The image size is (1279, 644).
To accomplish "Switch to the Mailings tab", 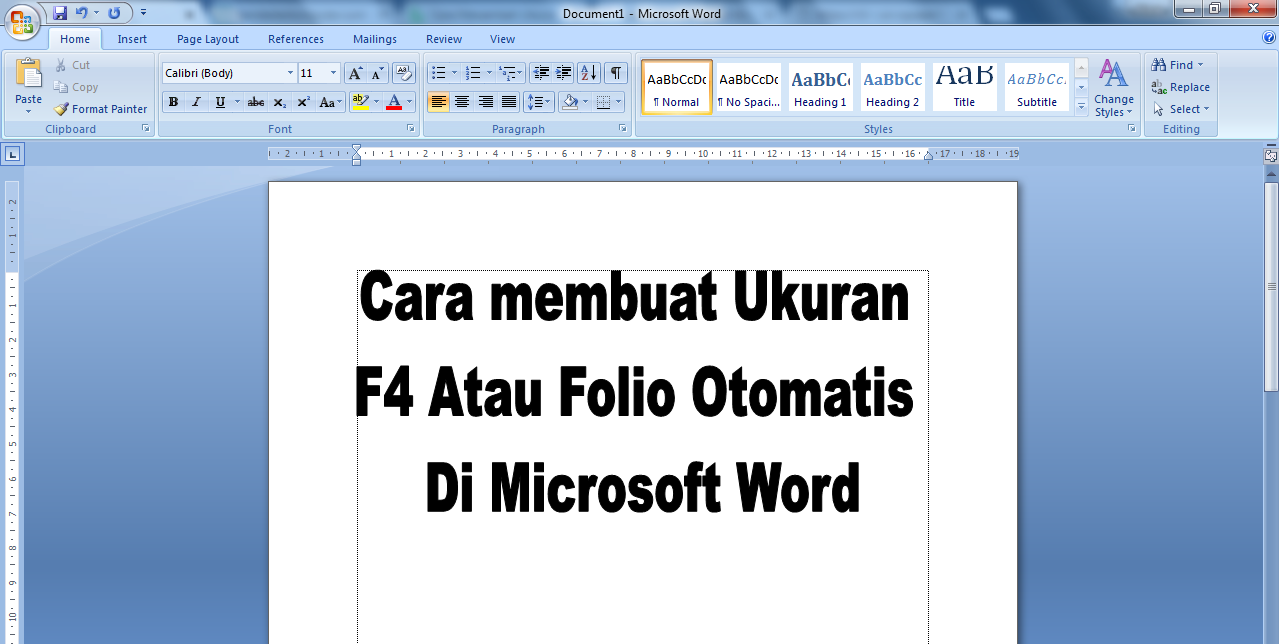I will tap(375, 39).
